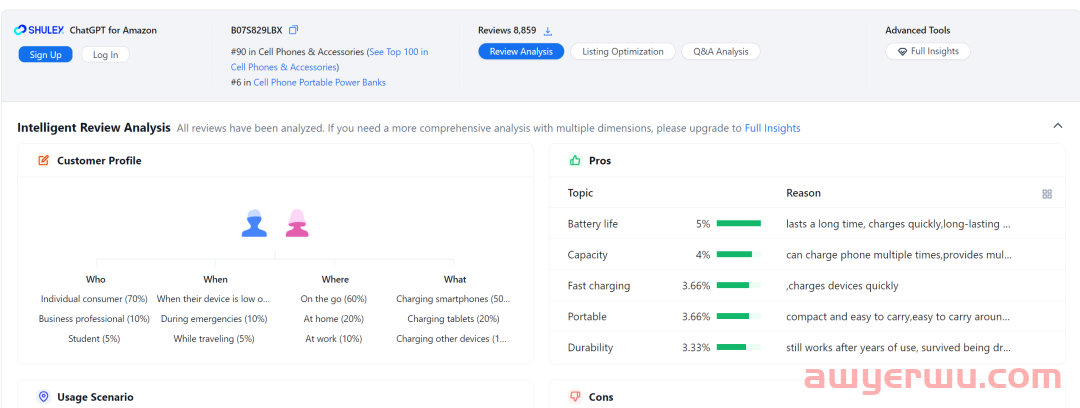This screenshot has height=408, width=1080.
Task: Click Individual consumer (70%) entry
Action: tap(94, 299)
